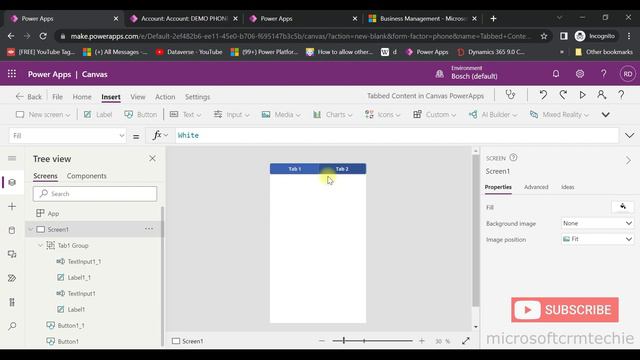This screenshot has height=360, width=640.
Task: Open Search magnifier in left rail
Action: click(12, 326)
